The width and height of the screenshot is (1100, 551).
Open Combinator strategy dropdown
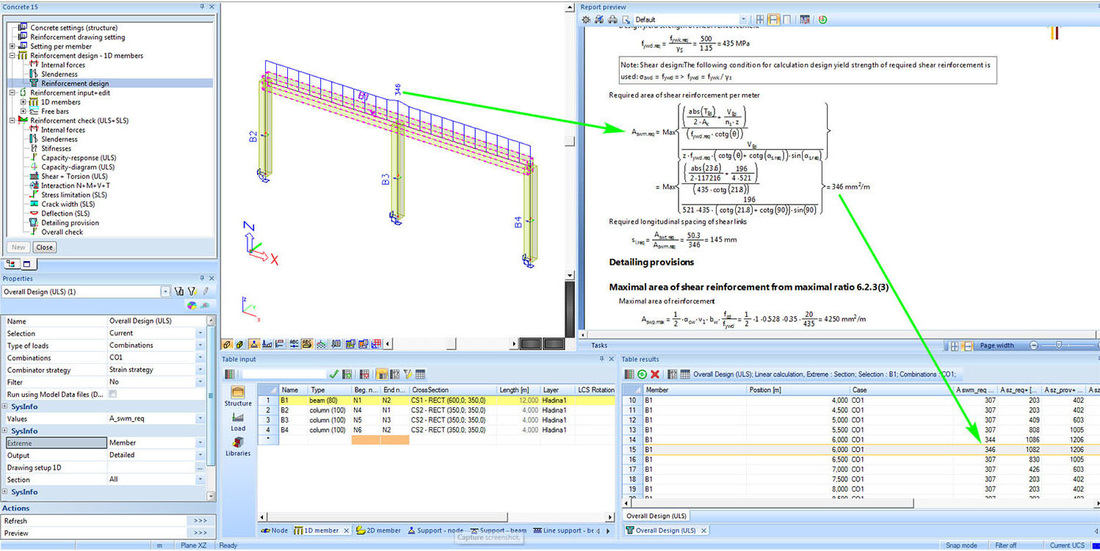click(x=201, y=369)
